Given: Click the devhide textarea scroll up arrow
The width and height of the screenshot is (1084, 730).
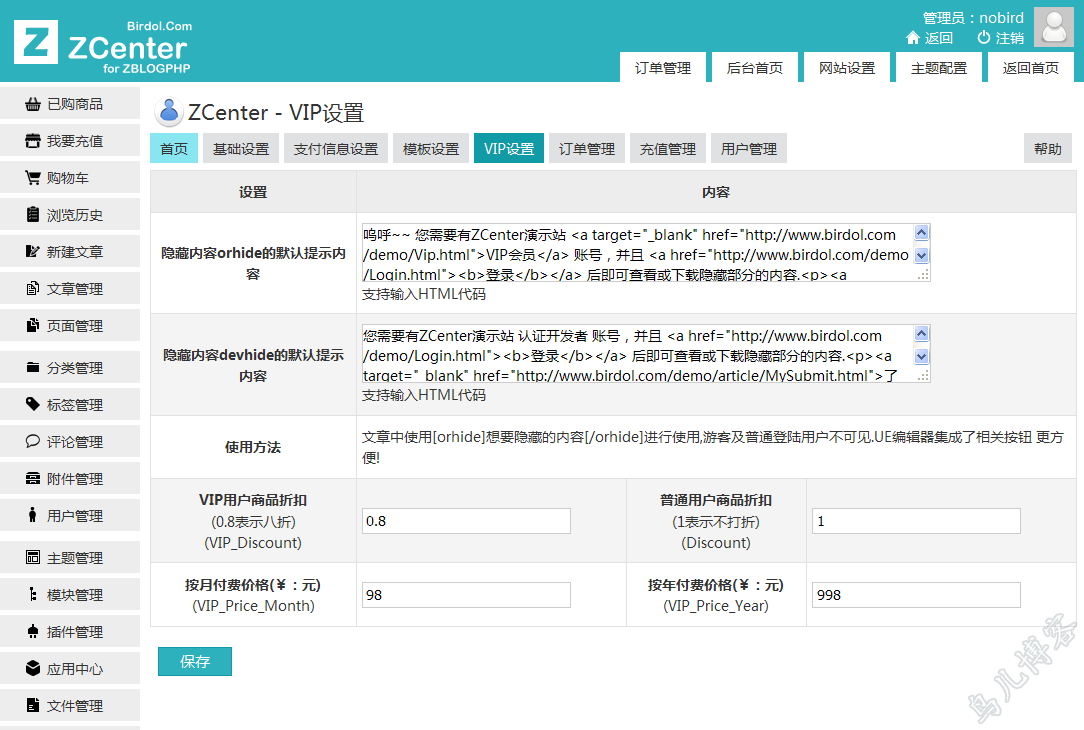Looking at the screenshot, I should [922, 334].
